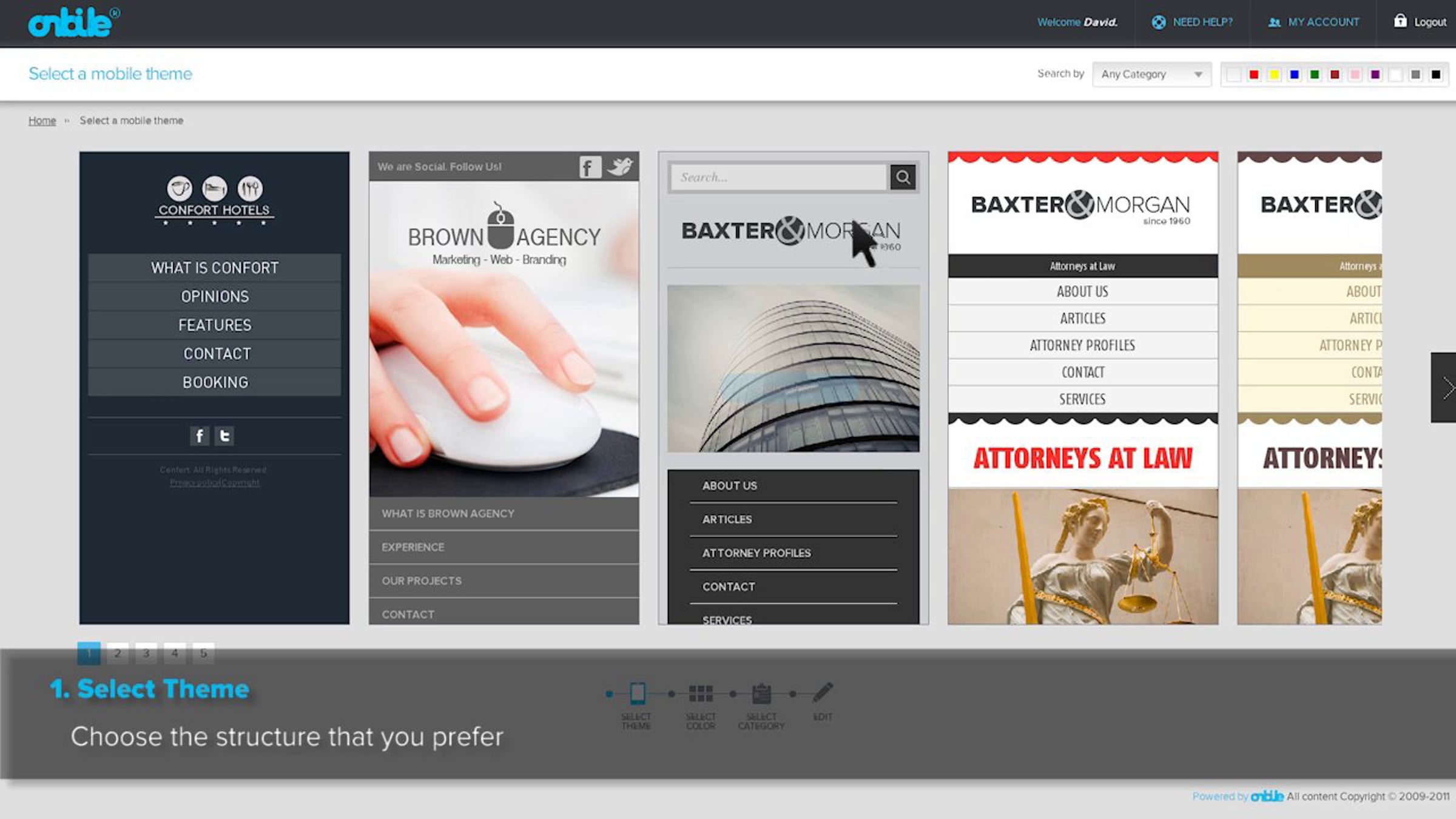Screen dimensions: 1456x819
Task: Click the Edit pencil step icon
Action: coord(823,693)
